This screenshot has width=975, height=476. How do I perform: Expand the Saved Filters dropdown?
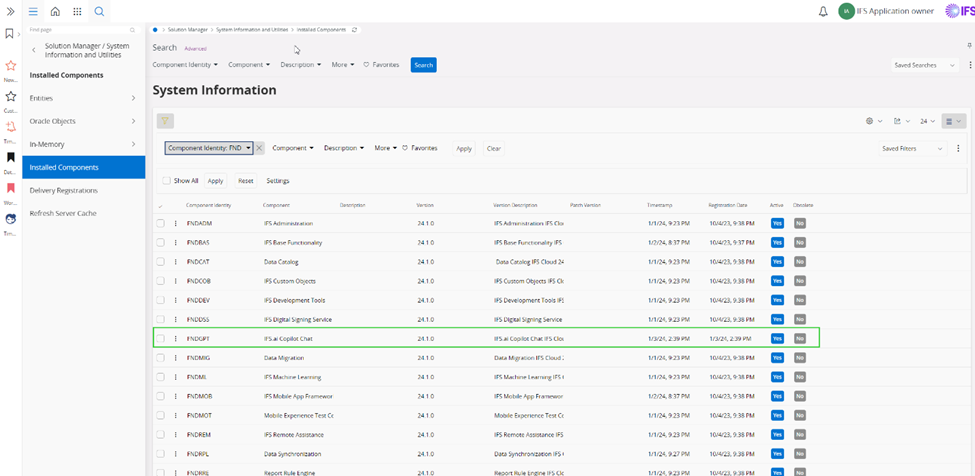pos(911,148)
